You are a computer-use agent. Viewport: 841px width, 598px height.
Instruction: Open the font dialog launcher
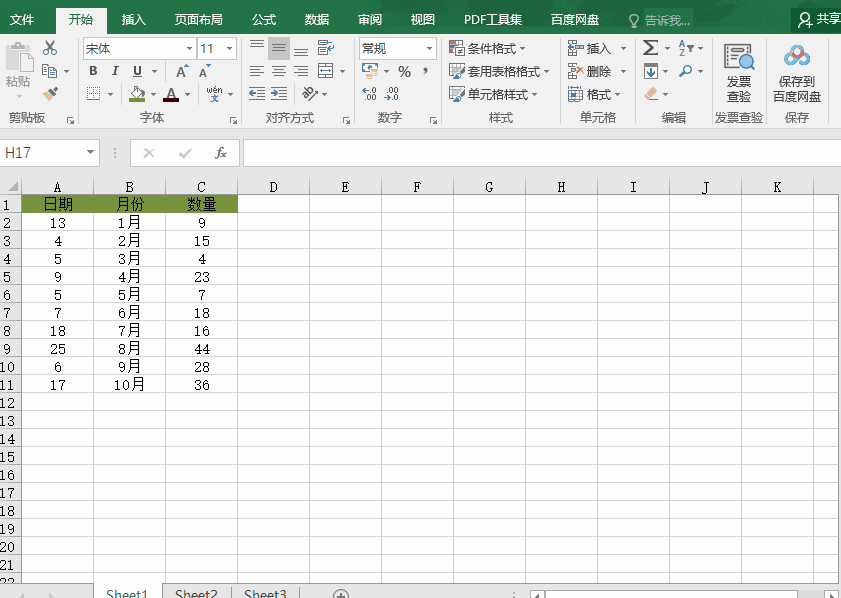click(233, 120)
